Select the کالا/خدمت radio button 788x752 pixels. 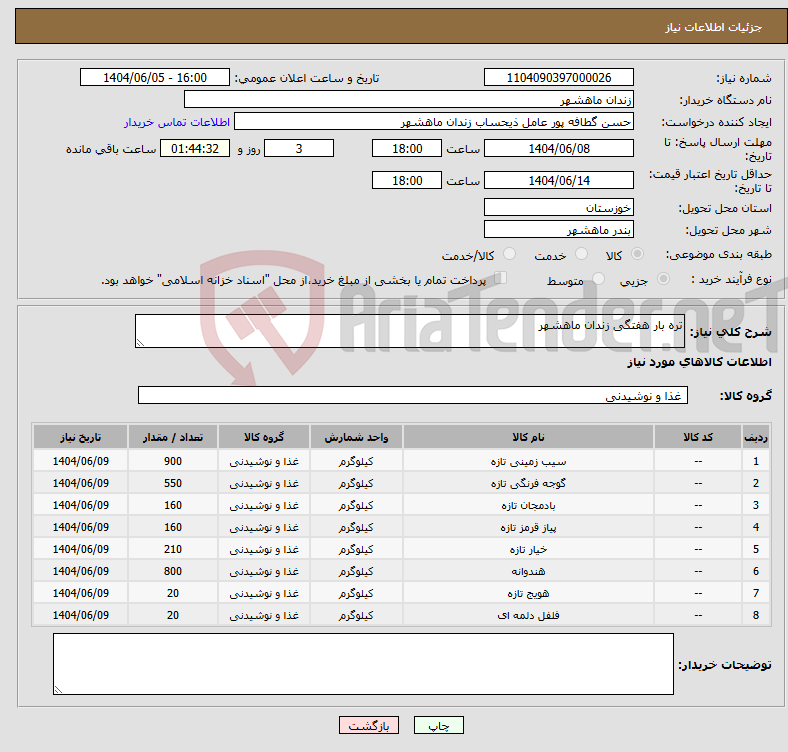coord(510,255)
